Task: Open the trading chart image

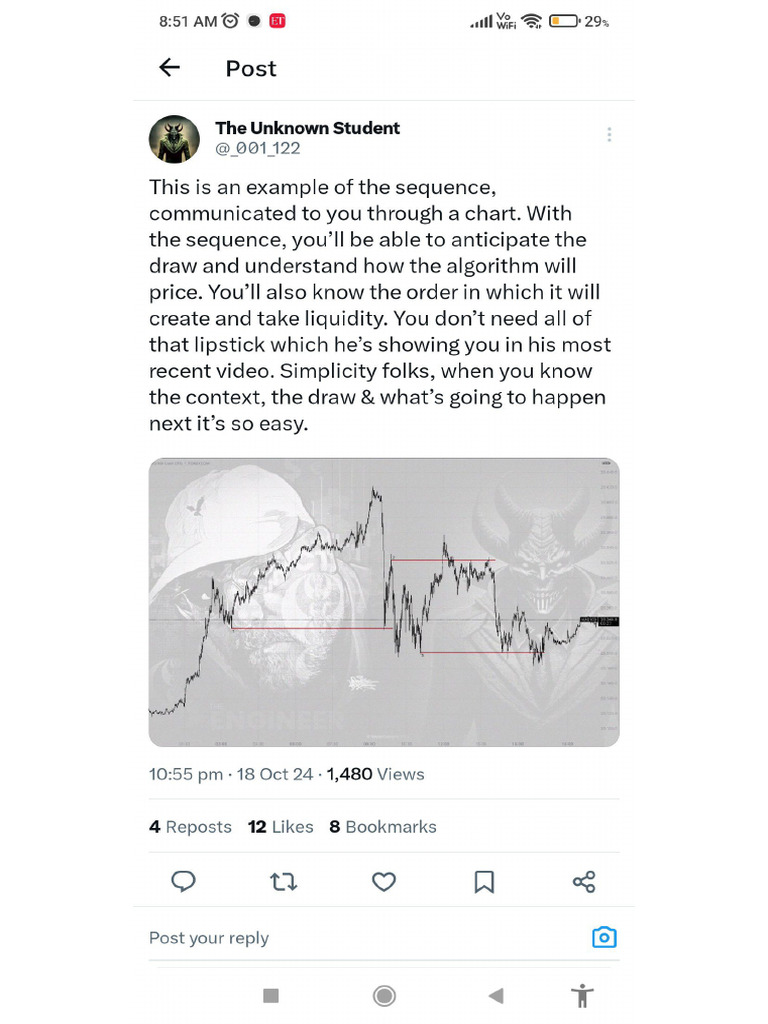Action: pyautogui.click(x=384, y=602)
